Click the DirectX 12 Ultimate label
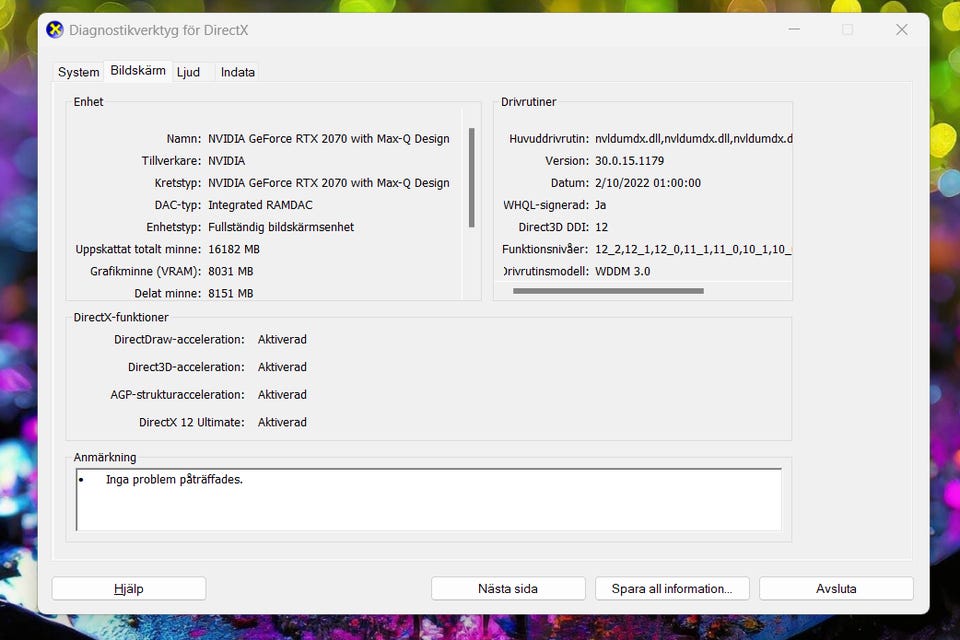 (192, 422)
